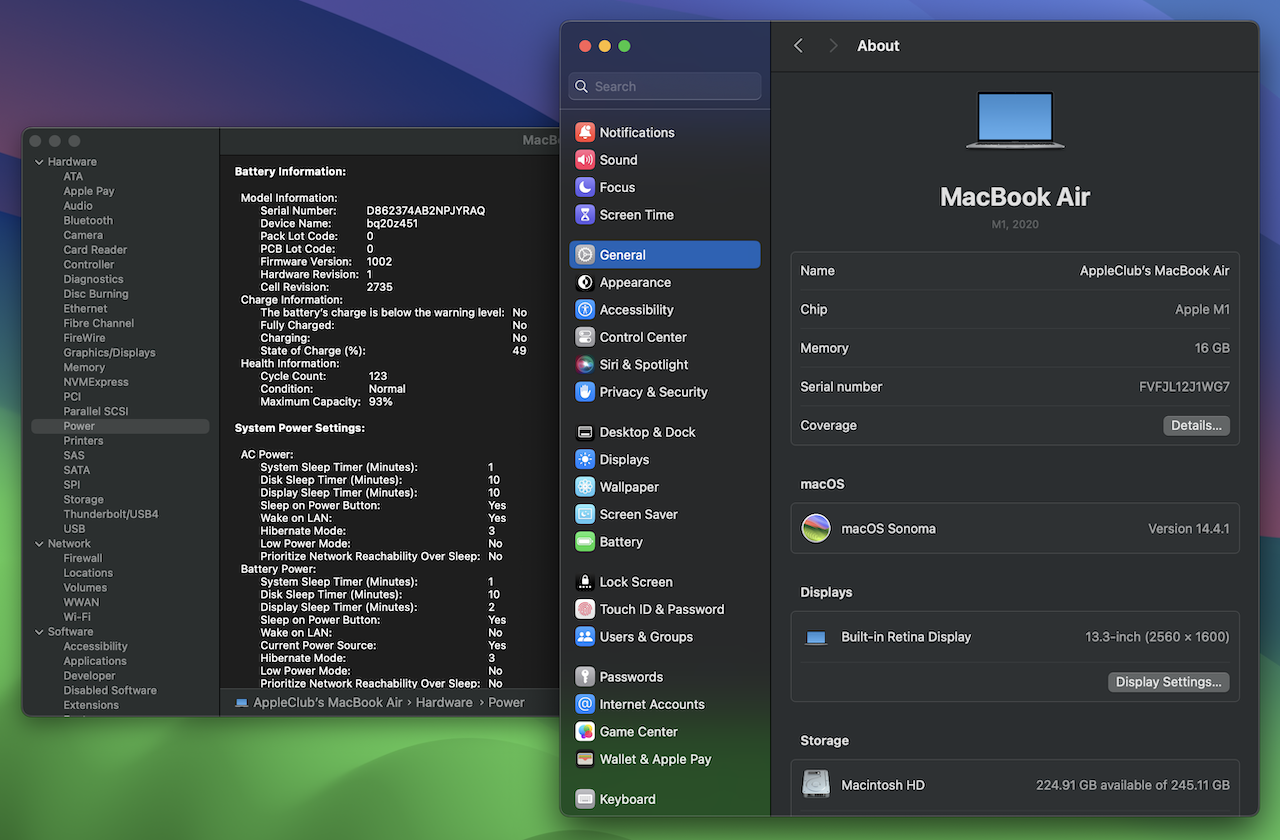Viewport: 1280px width, 840px height.
Task: Open the Wallpaper icon
Action: tap(585, 487)
